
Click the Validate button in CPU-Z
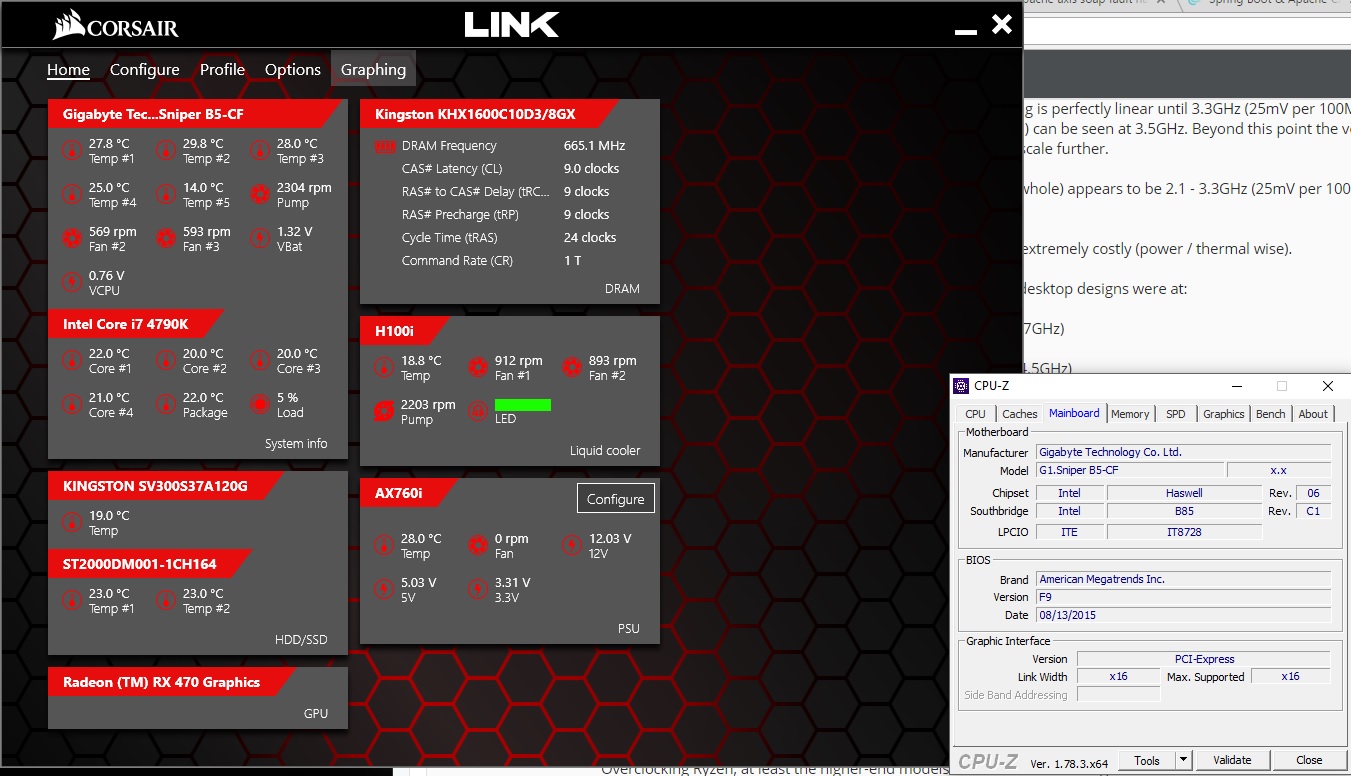tap(1232, 760)
